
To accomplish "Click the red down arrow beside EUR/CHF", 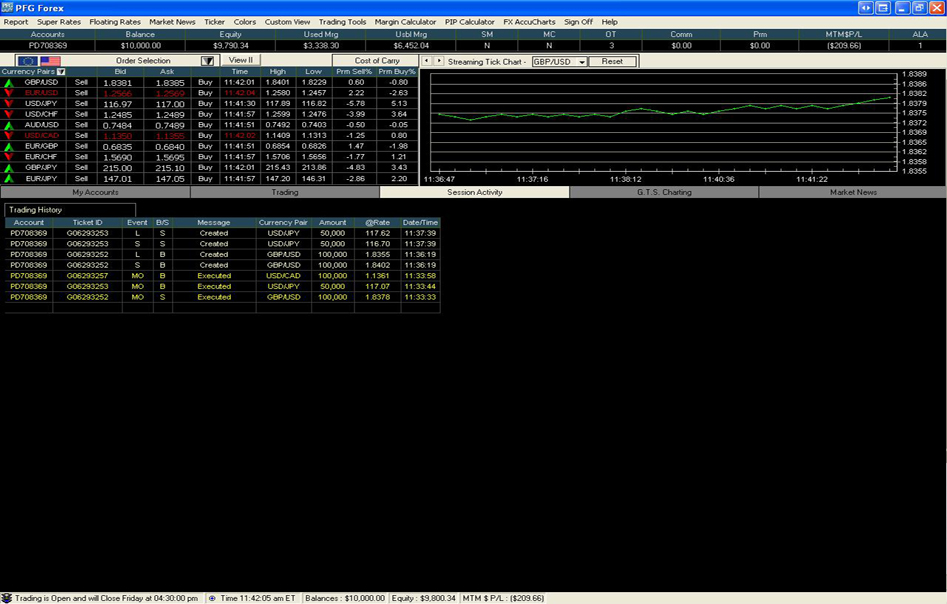I will click(x=8, y=157).
